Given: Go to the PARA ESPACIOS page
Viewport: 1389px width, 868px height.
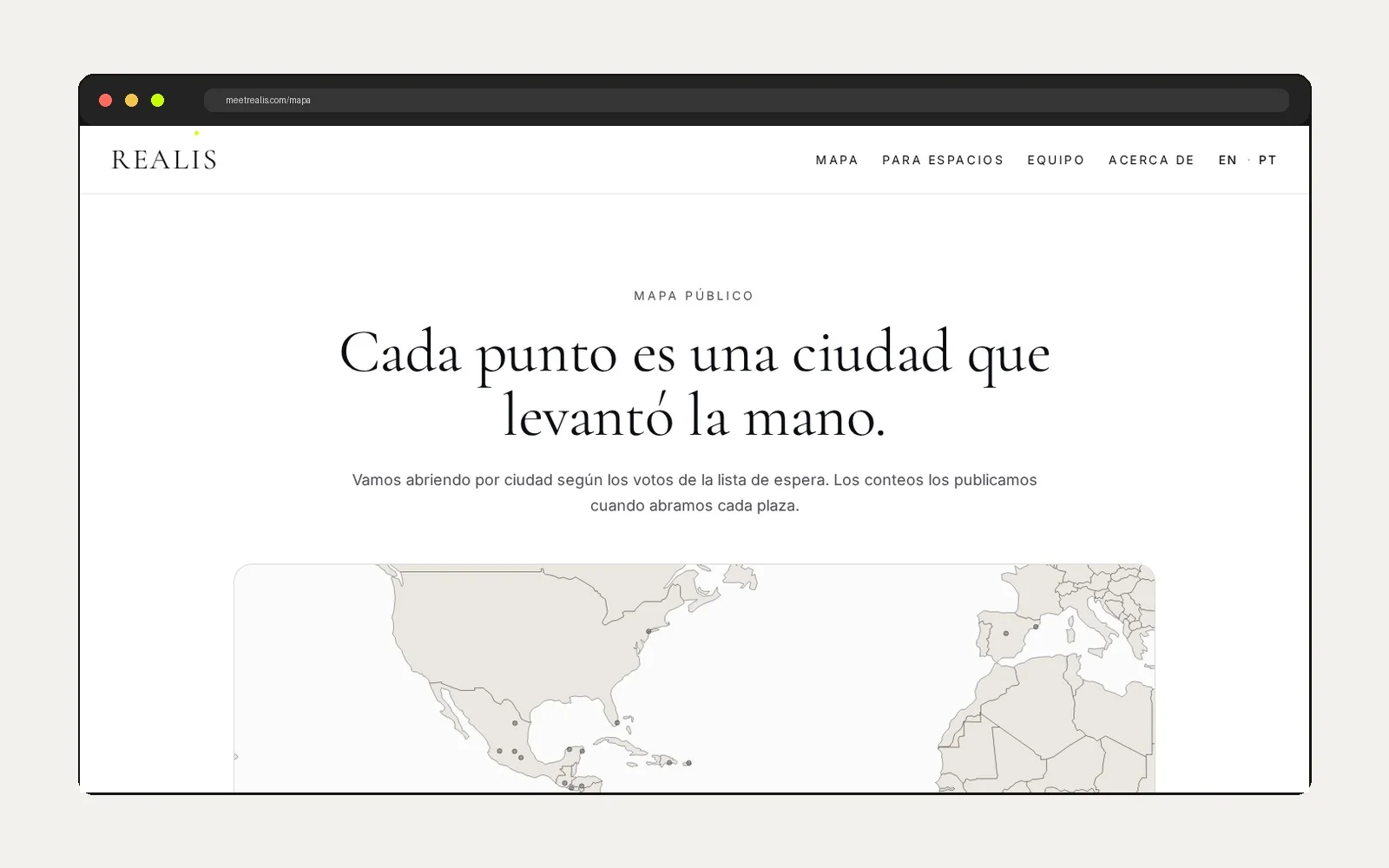Looking at the screenshot, I should pyautogui.click(x=943, y=160).
